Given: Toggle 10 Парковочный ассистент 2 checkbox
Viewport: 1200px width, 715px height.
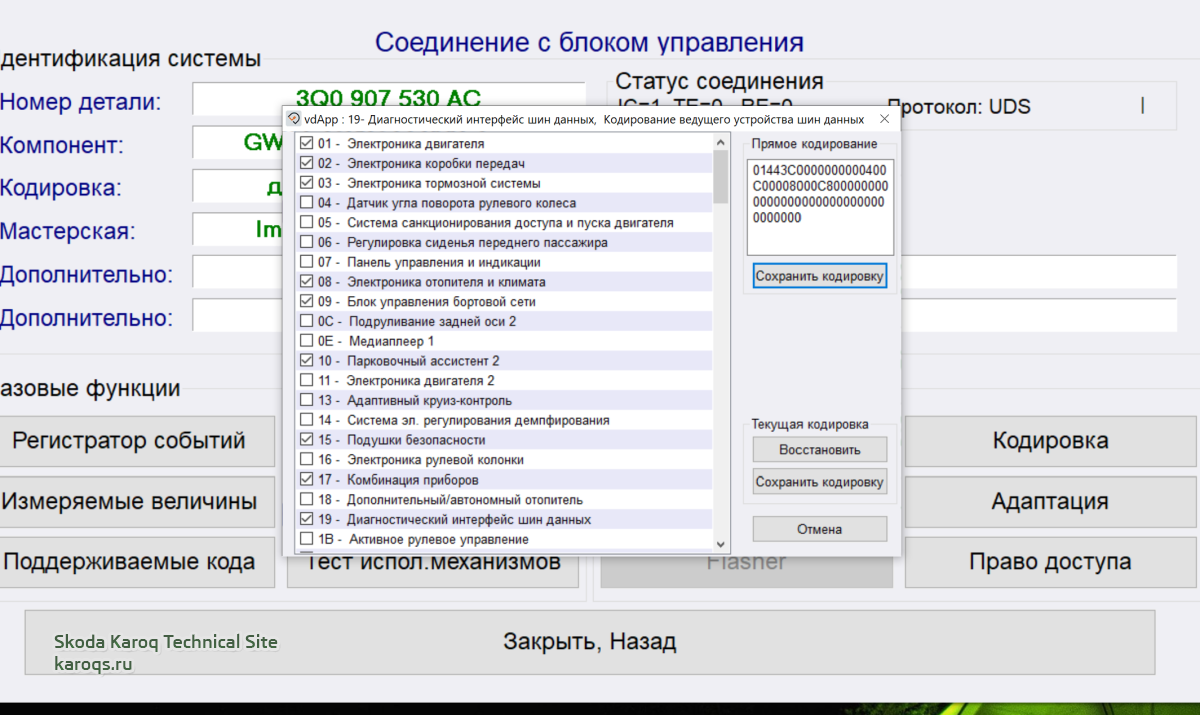Looking at the screenshot, I should (x=307, y=361).
